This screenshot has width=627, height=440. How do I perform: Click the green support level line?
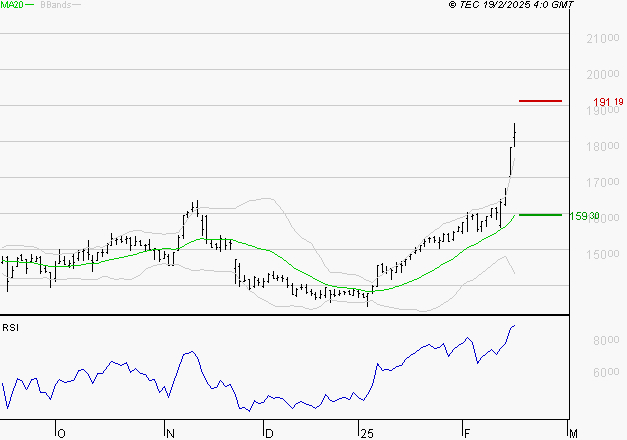[540, 215]
